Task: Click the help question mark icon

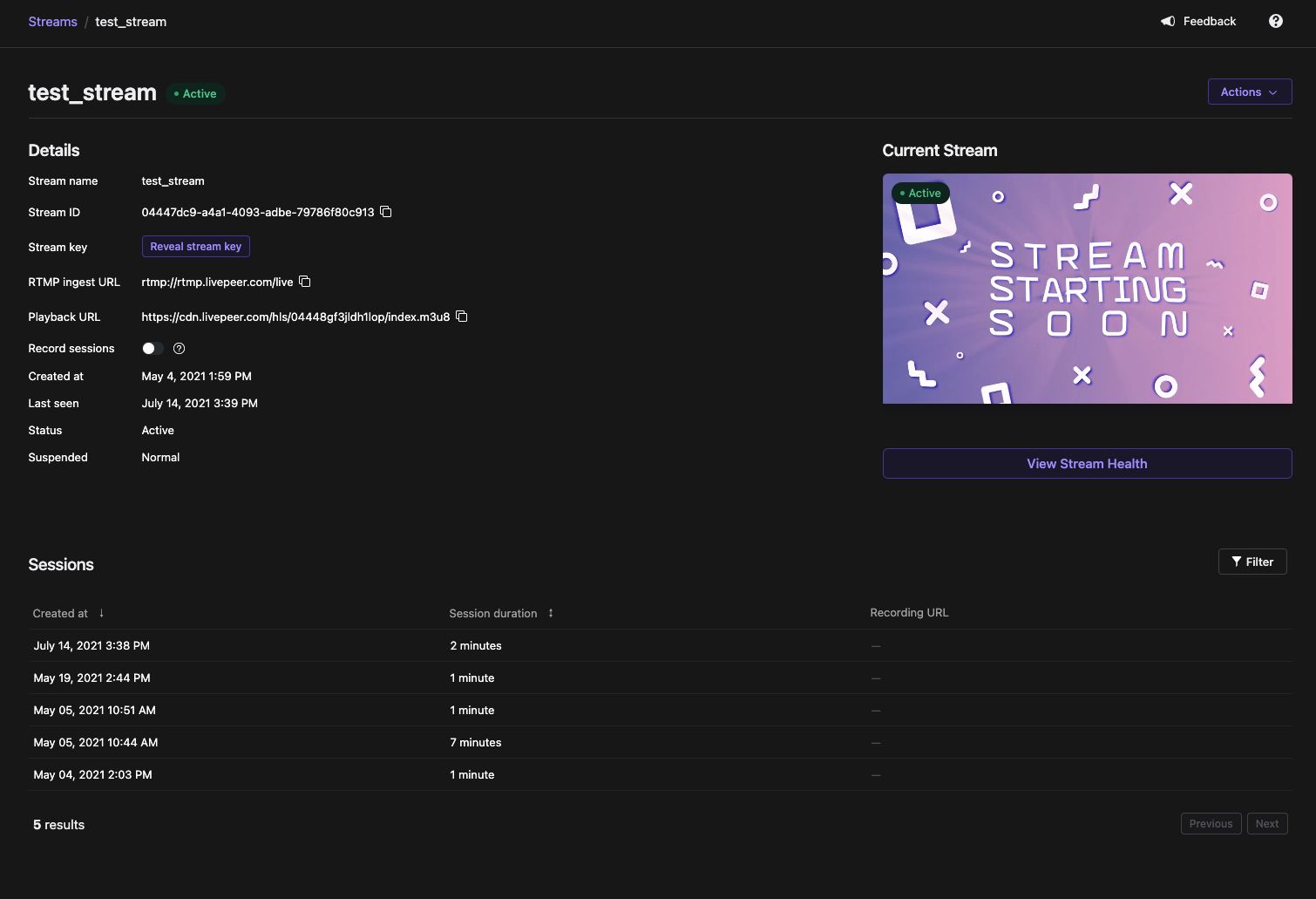Action: click(1276, 21)
